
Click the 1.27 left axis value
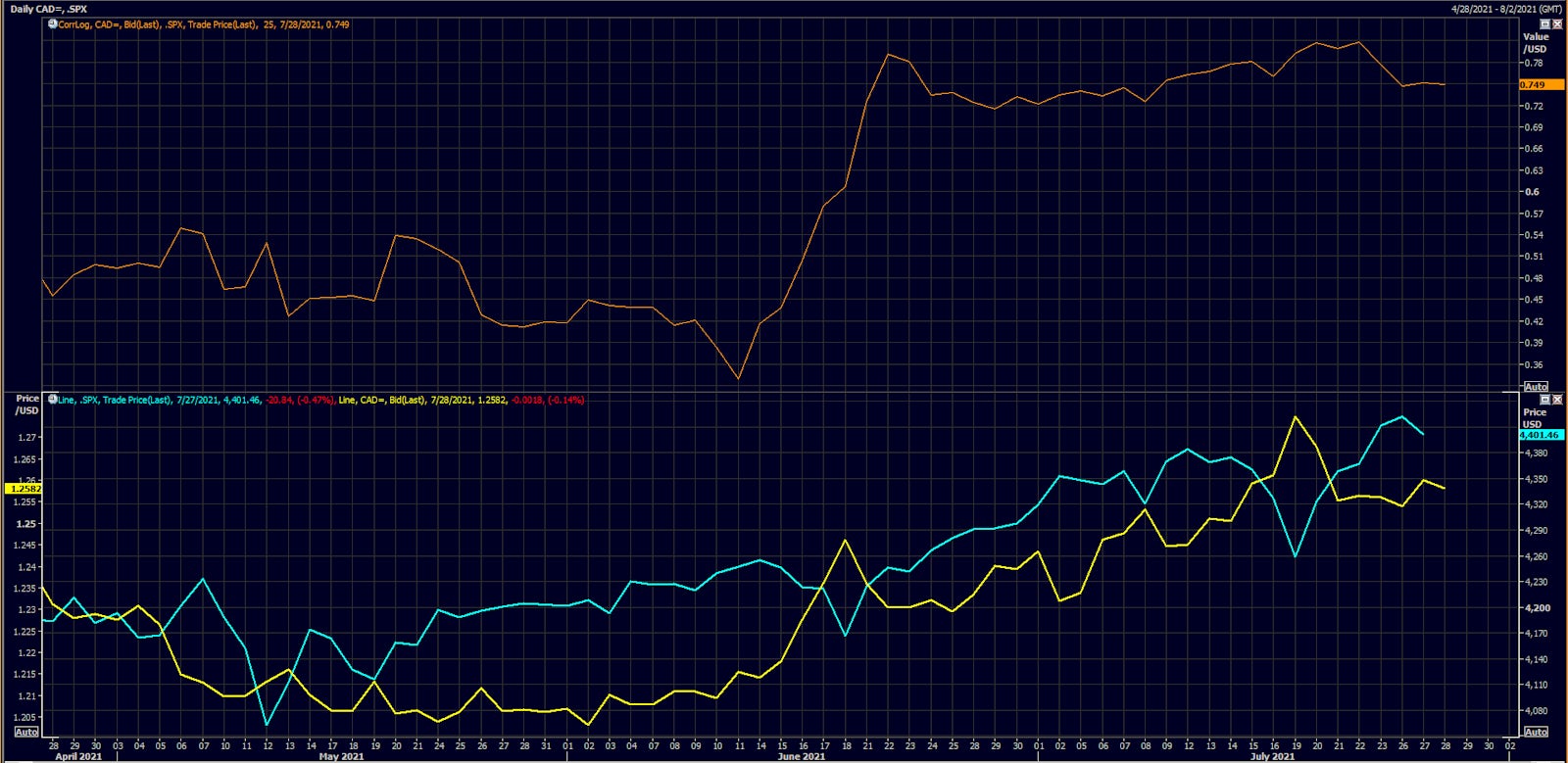(26, 438)
